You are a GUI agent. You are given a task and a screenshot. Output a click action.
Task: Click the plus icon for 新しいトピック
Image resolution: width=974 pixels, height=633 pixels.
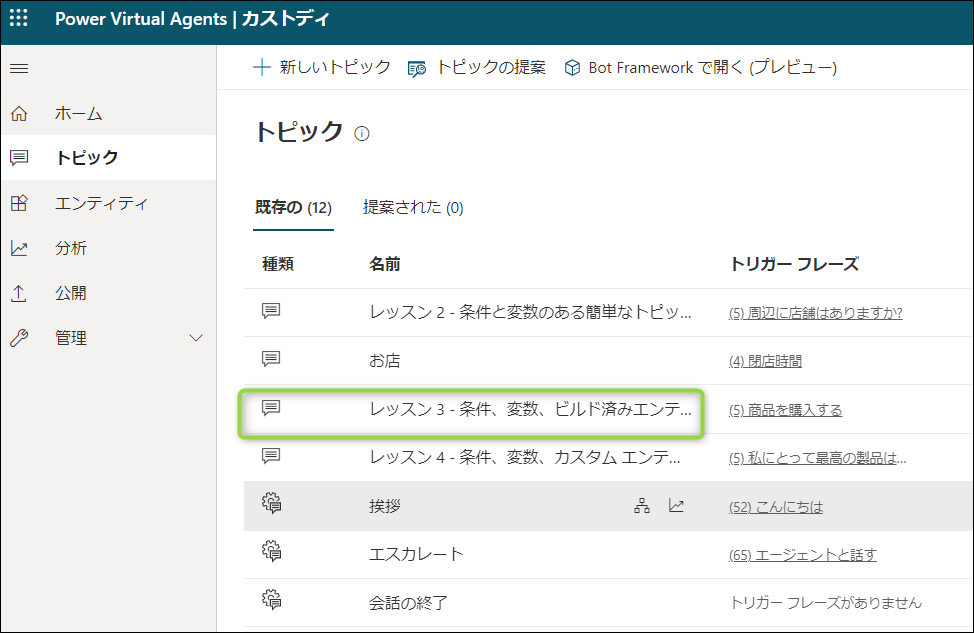[x=262, y=67]
